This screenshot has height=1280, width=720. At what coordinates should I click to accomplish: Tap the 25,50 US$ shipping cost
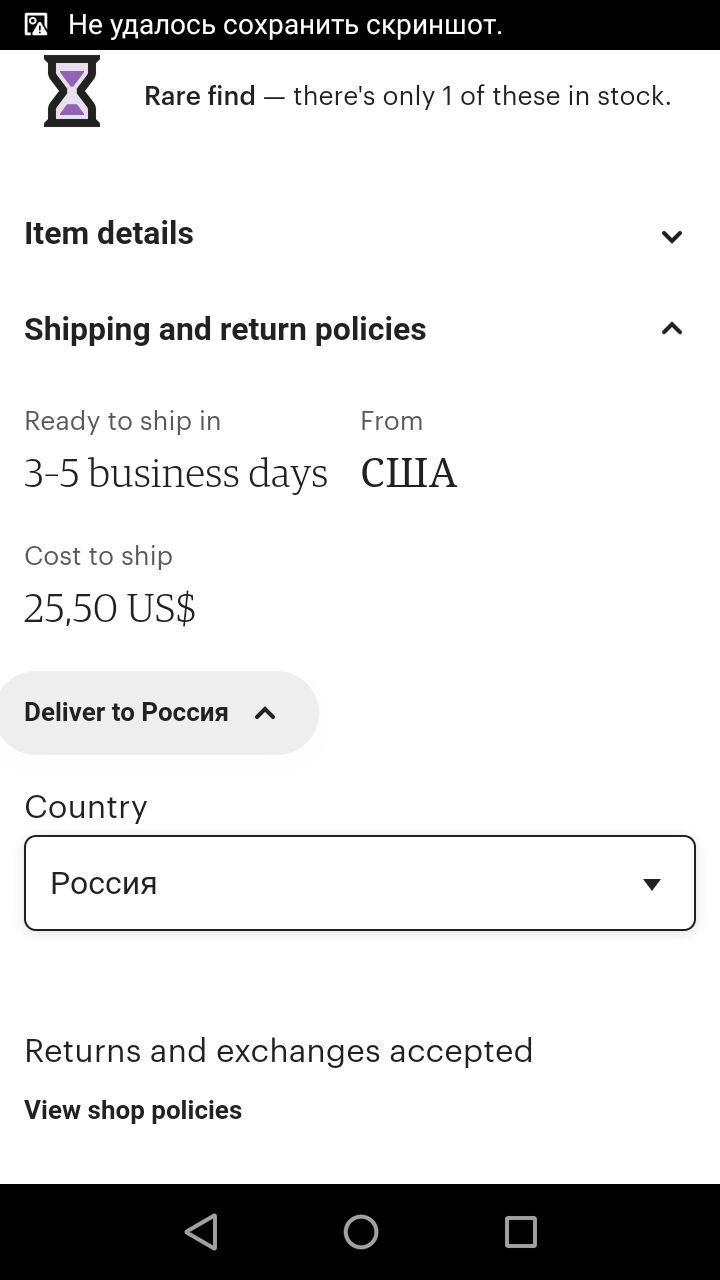(x=110, y=608)
